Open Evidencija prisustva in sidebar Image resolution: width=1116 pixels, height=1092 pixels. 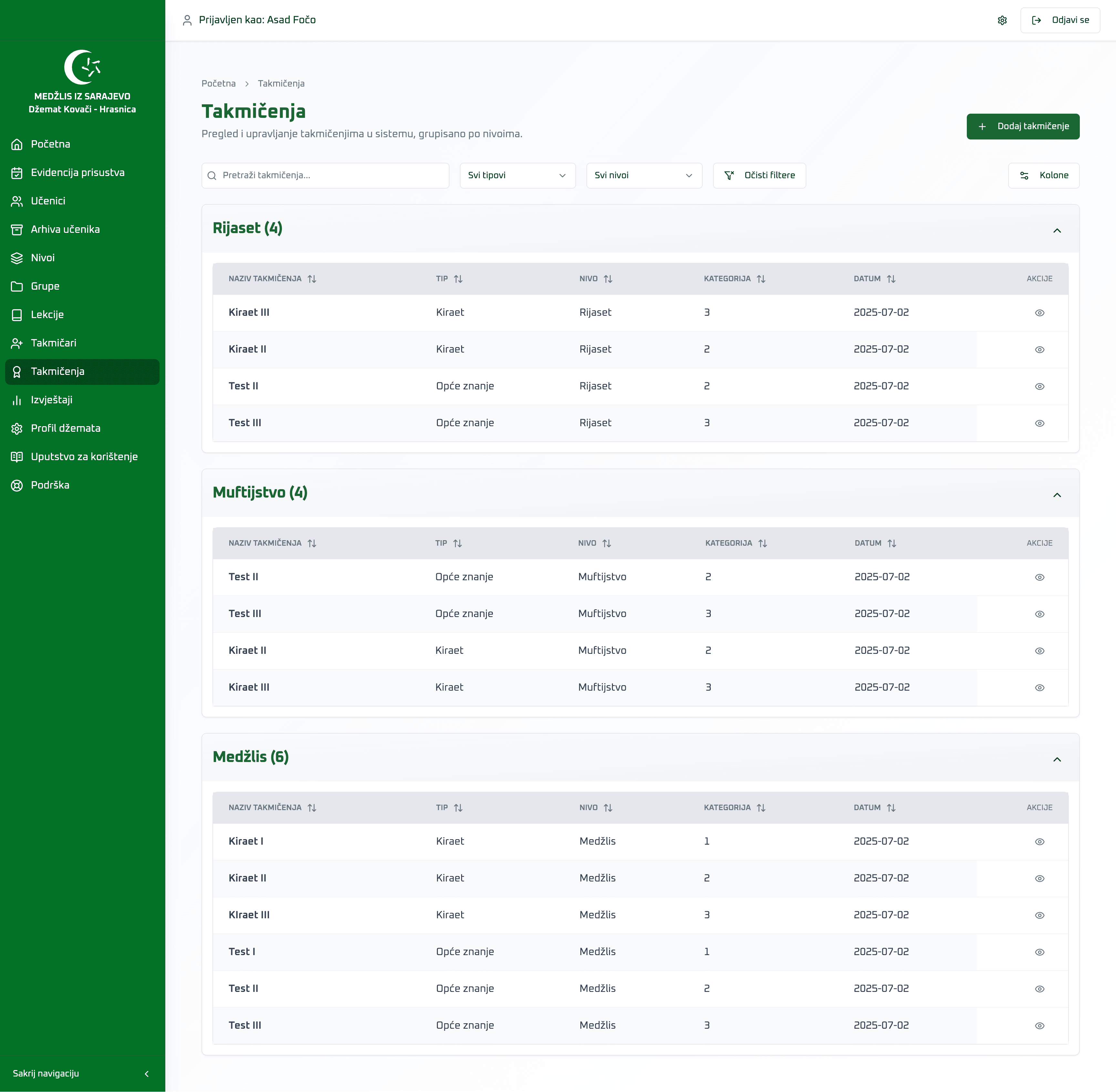[x=77, y=173]
